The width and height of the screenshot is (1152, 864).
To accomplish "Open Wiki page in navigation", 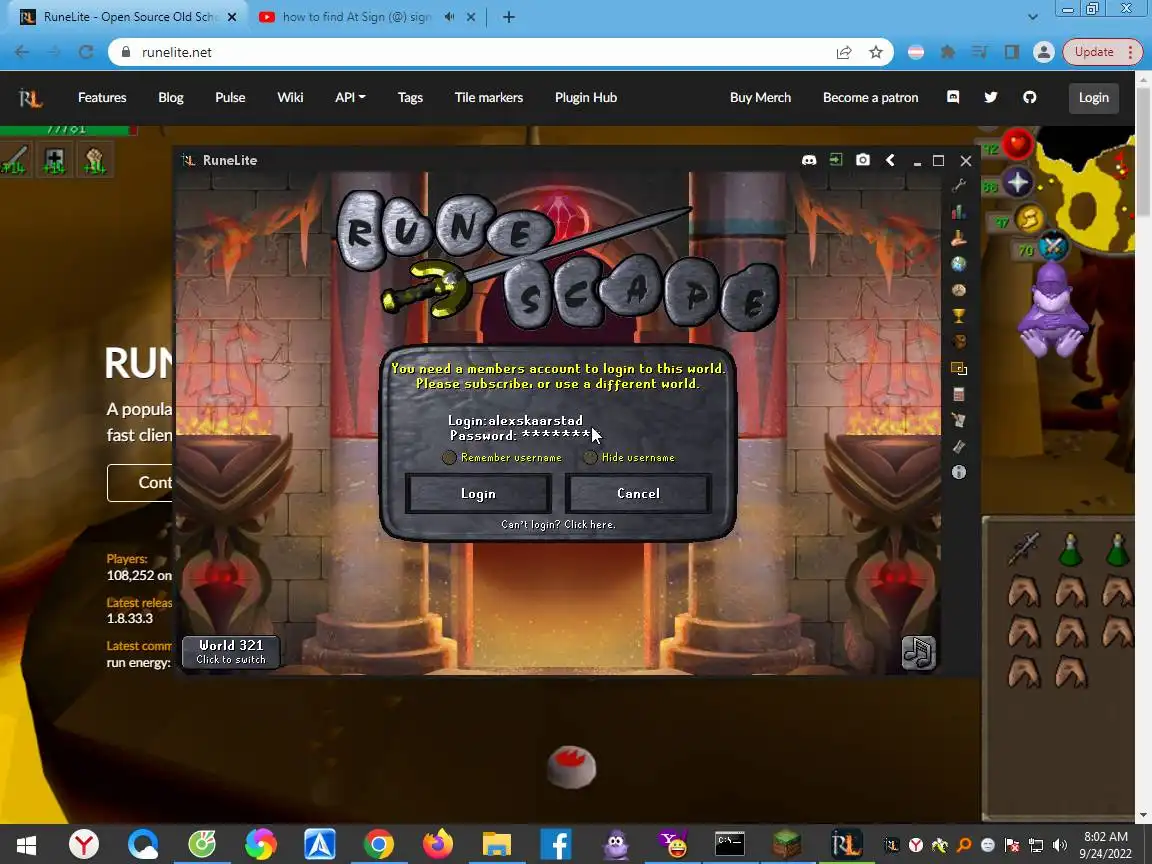I will click(290, 98).
